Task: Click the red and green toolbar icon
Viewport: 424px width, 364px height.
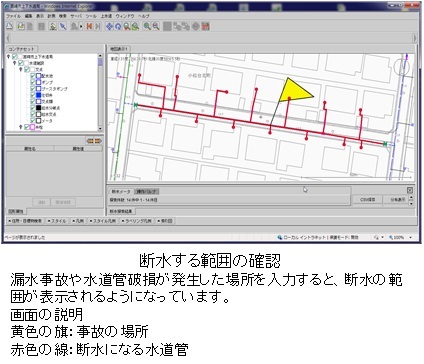Action: coord(206,26)
